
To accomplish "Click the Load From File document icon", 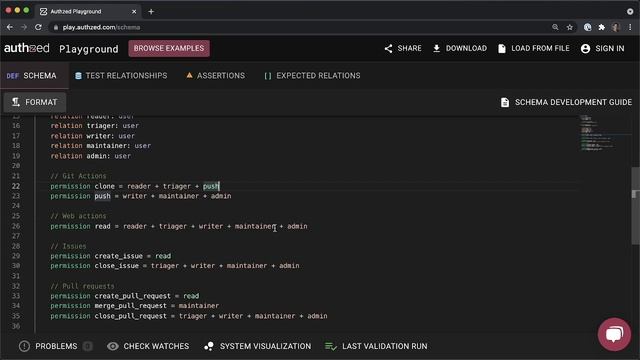I will coord(502,49).
